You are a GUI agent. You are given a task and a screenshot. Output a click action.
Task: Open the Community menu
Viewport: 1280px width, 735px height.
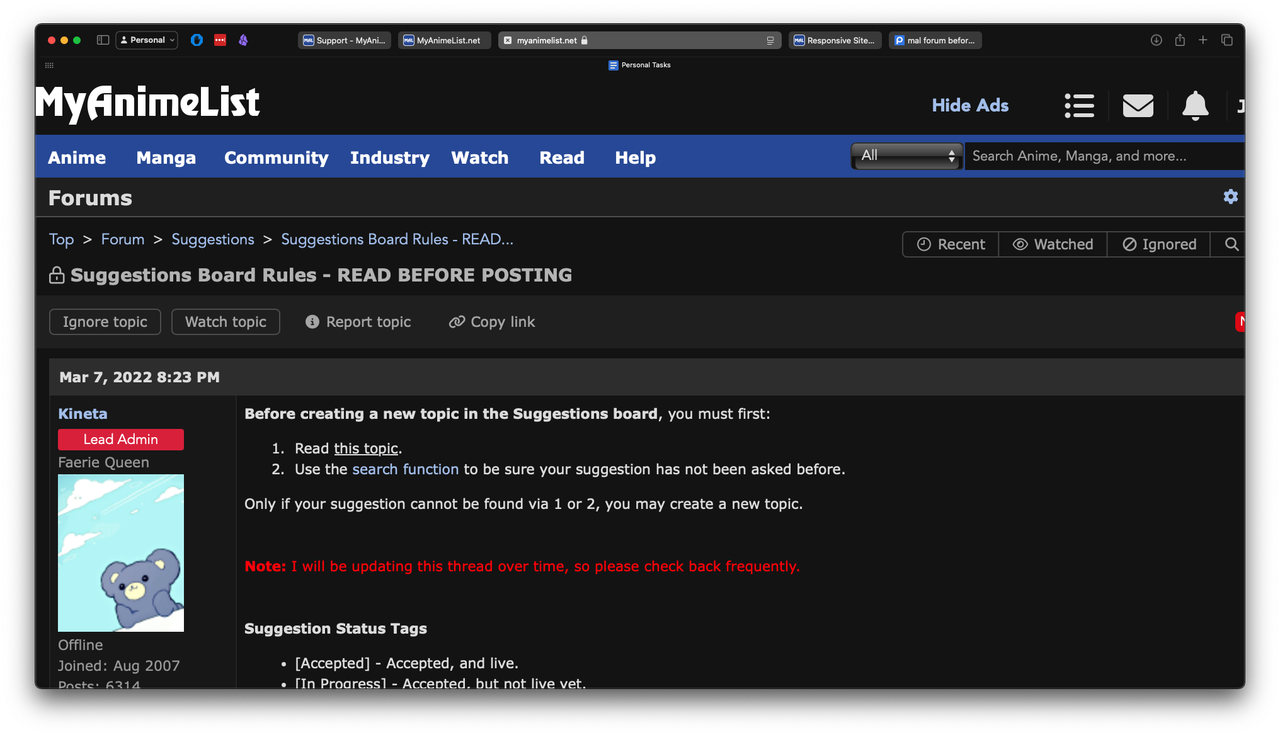276,158
